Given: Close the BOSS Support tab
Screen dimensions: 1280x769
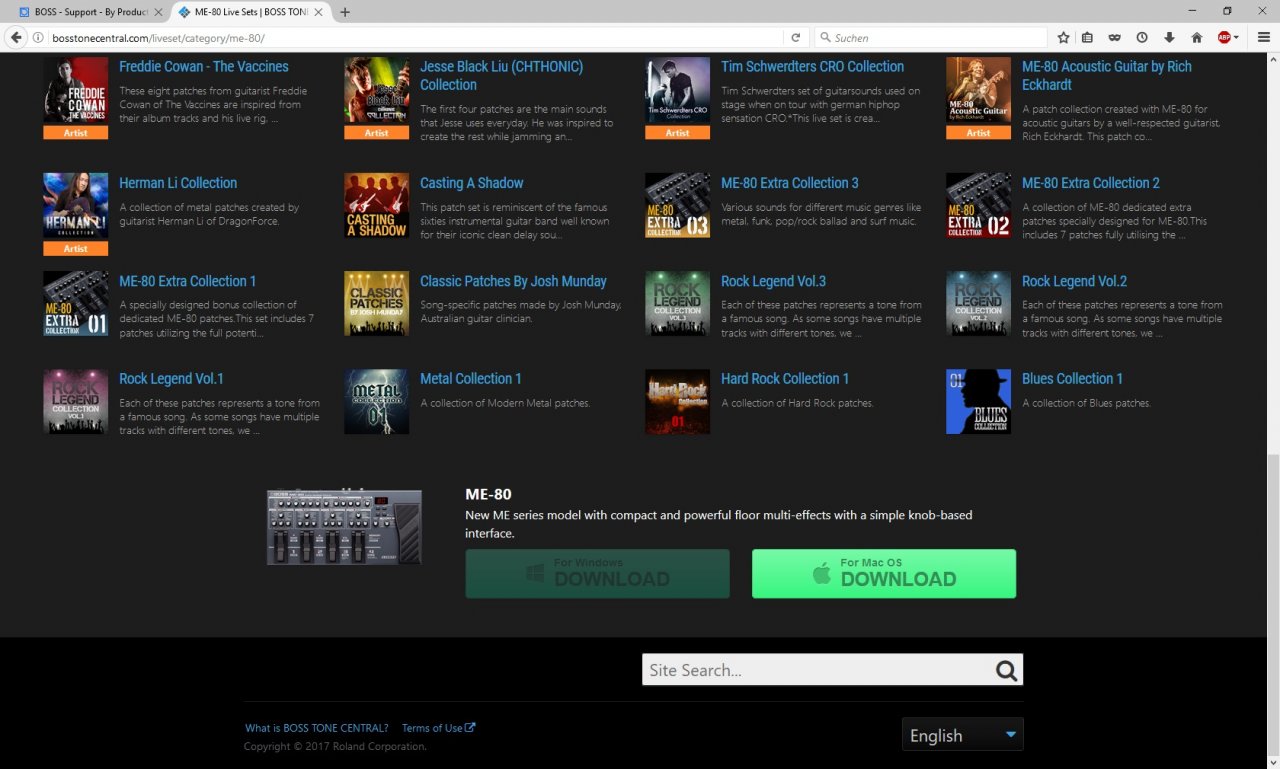Looking at the screenshot, I should point(158,12).
